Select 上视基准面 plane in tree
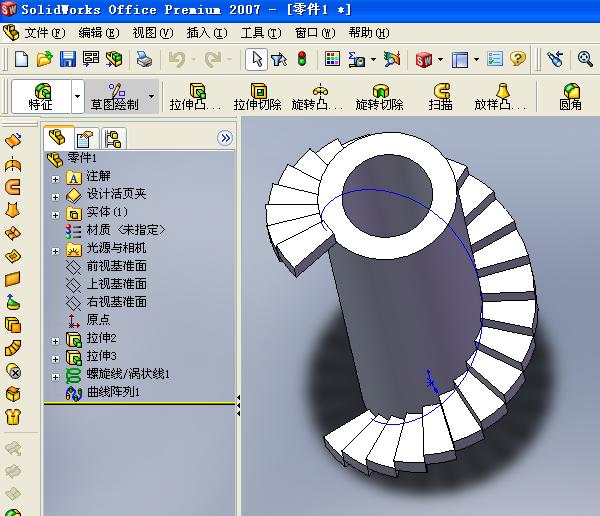Viewport: 600px width, 516px height. (x=106, y=284)
